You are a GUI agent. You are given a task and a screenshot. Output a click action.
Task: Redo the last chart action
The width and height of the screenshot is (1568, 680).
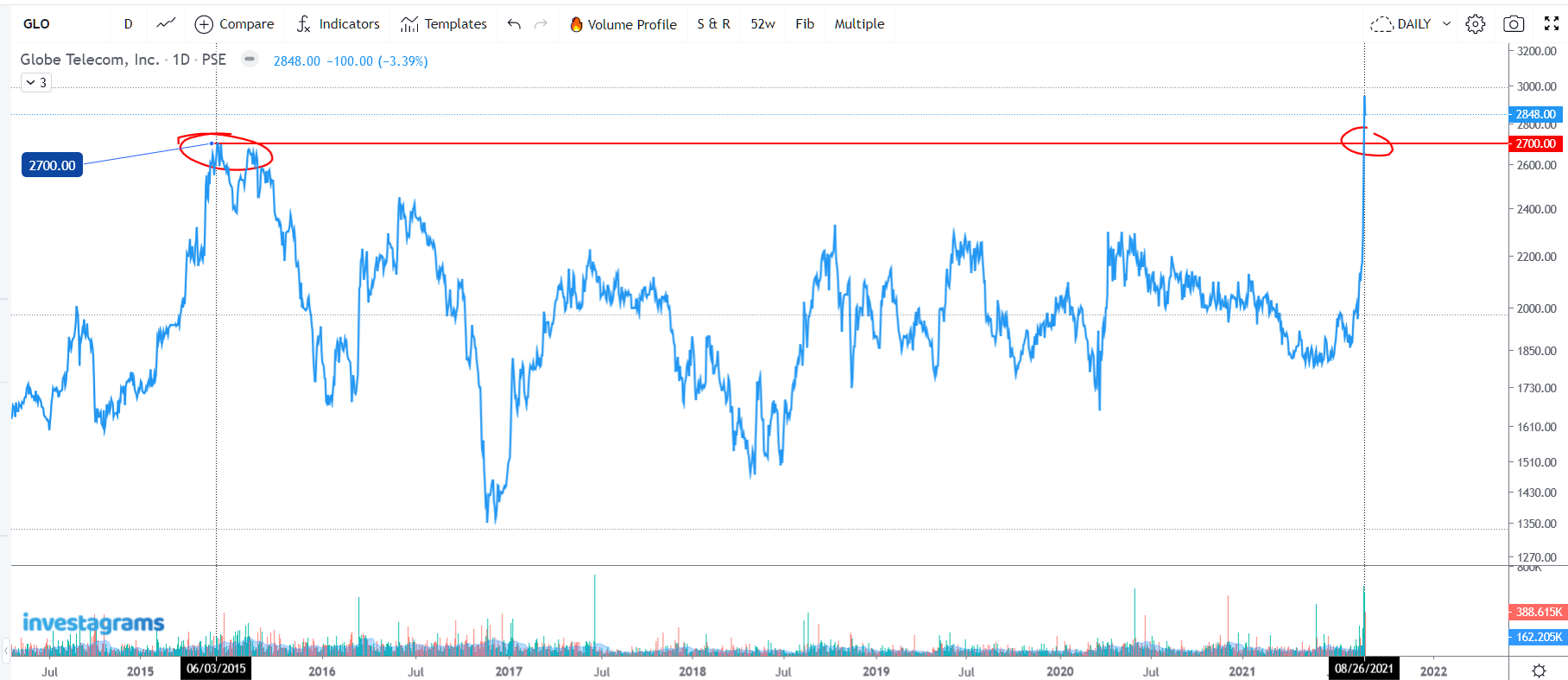[x=541, y=24]
